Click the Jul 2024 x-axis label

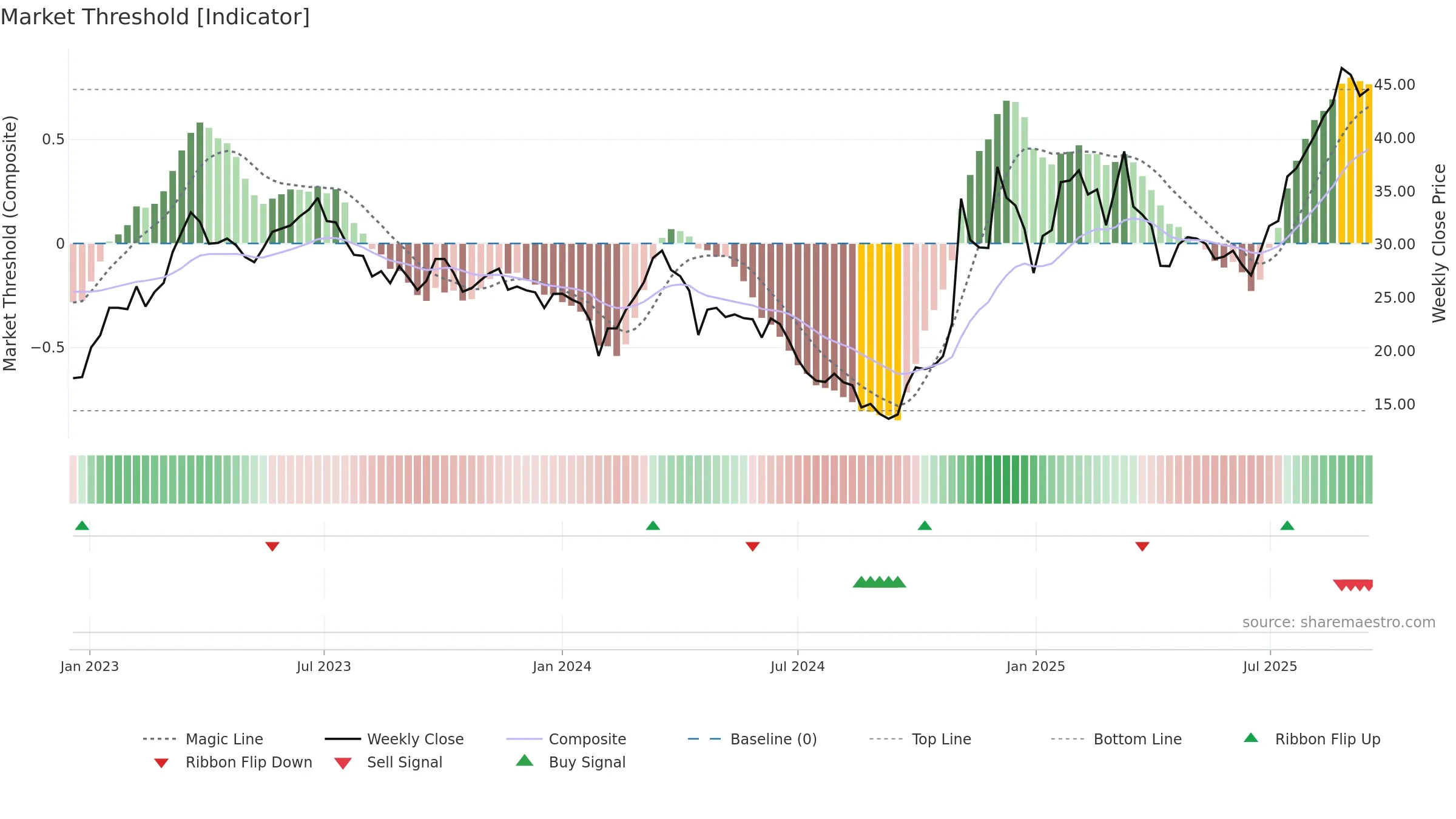798,666
